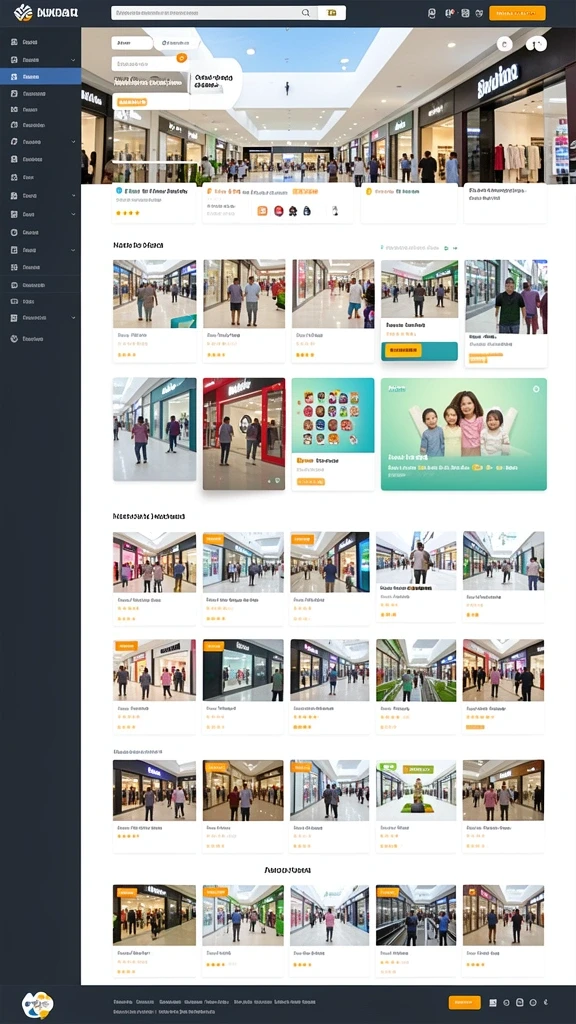Expand the last sidebar chevron item

click(x=73, y=317)
